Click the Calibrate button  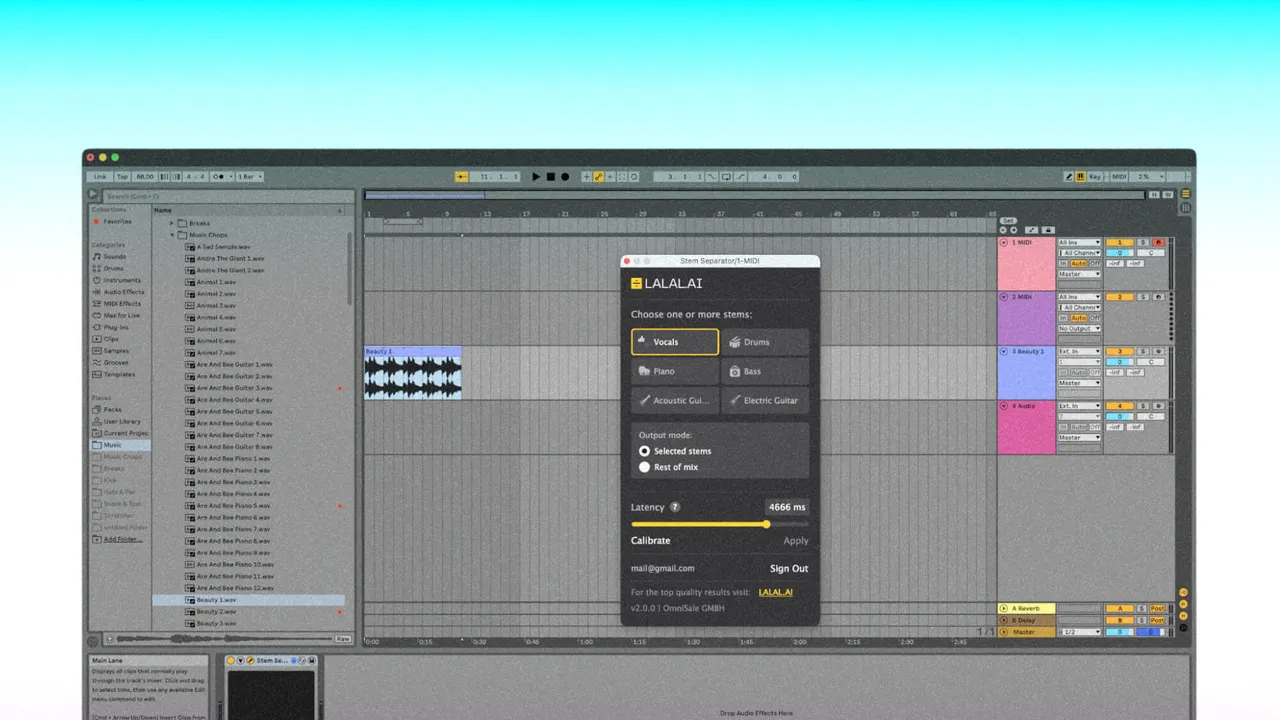pyautogui.click(x=650, y=541)
